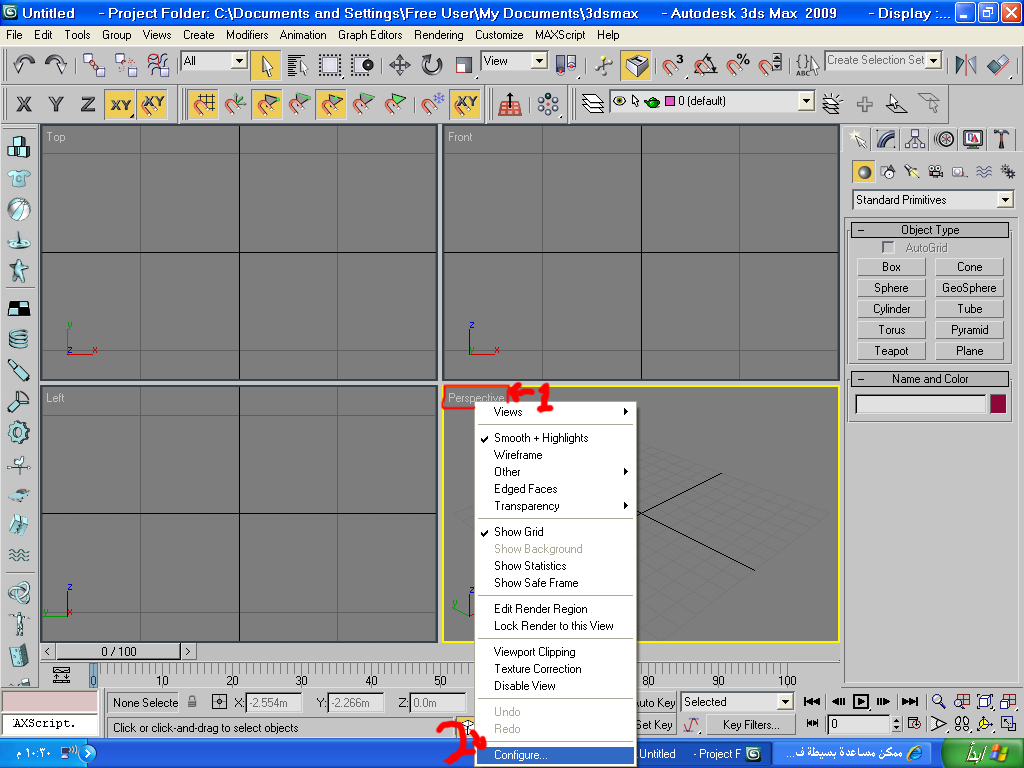This screenshot has width=1024, height=768.
Task: Click the object name input field
Action: [920, 404]
